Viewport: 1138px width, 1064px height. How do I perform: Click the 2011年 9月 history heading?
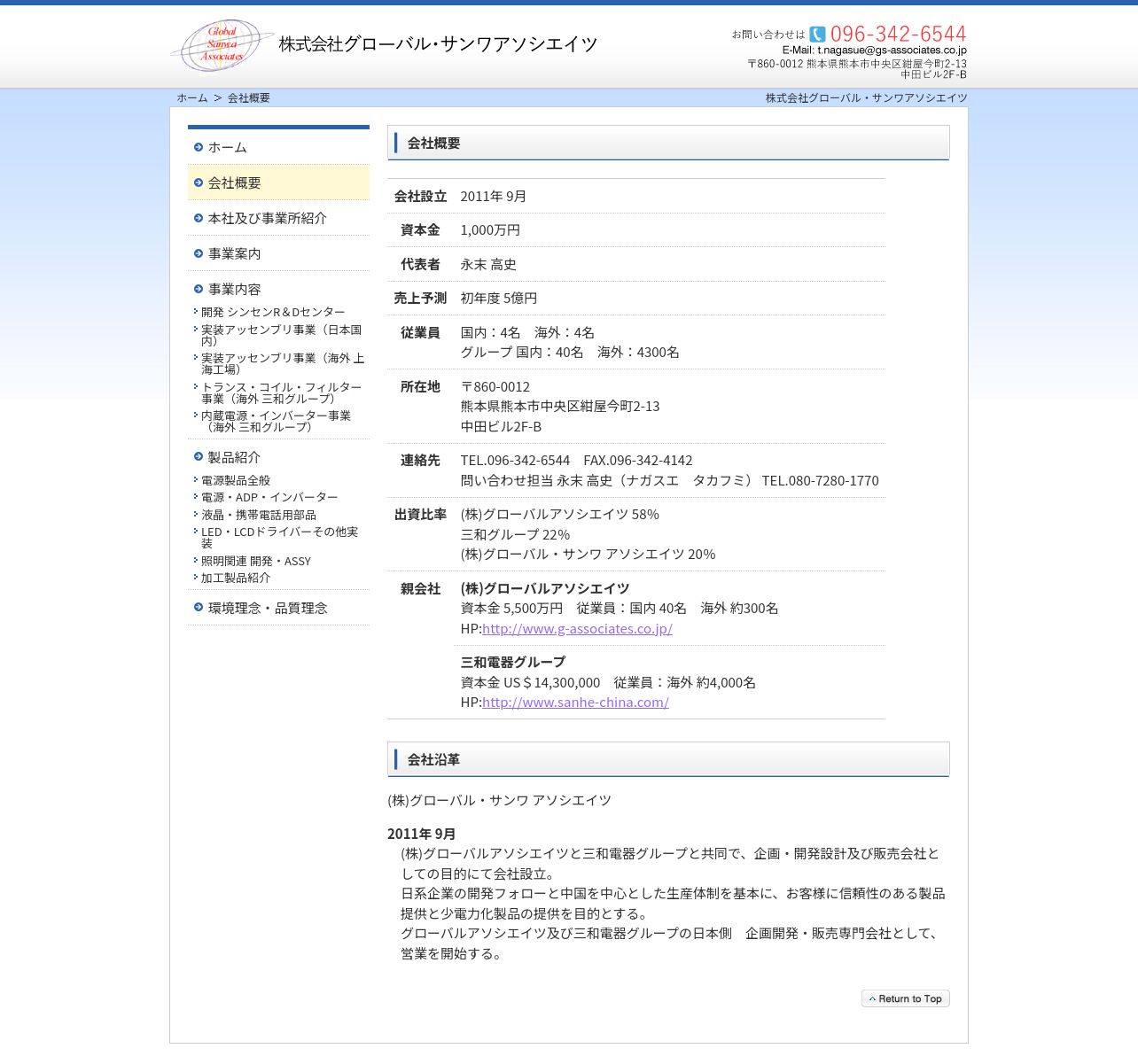422,834
